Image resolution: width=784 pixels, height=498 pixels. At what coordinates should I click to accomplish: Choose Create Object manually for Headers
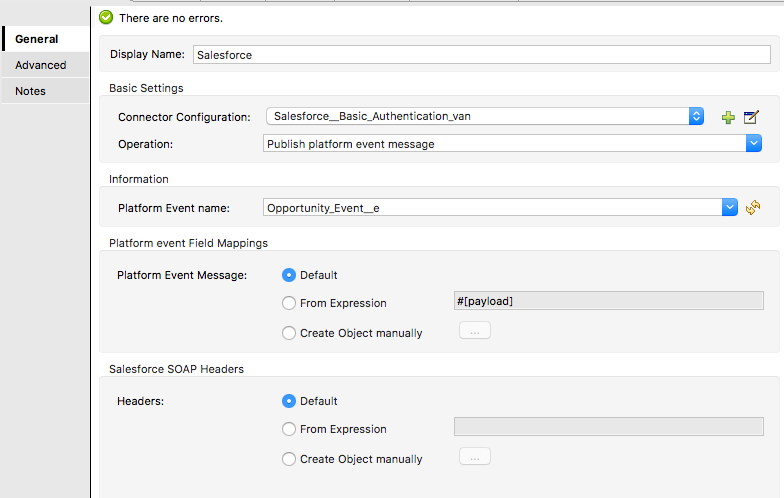point(289,459)
